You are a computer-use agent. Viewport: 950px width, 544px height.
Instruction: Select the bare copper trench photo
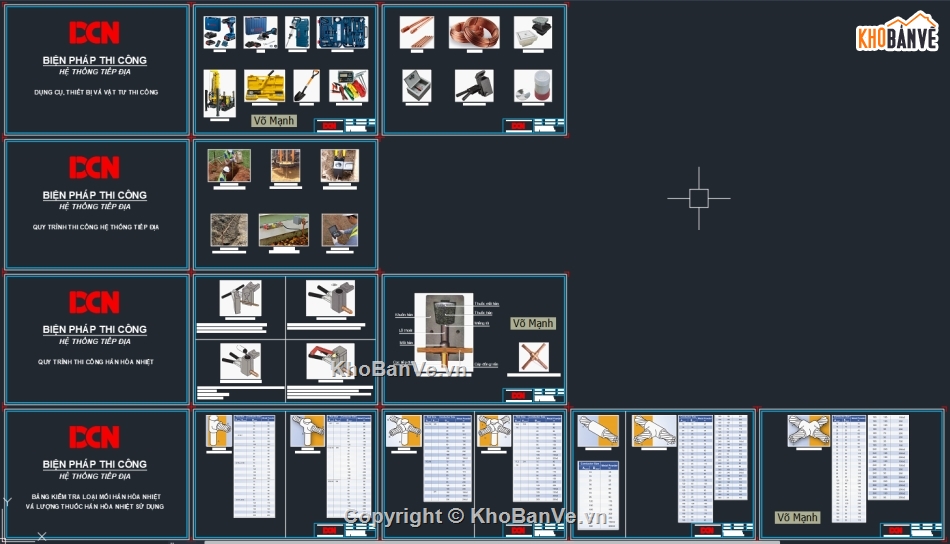click(x=229, y=230)
